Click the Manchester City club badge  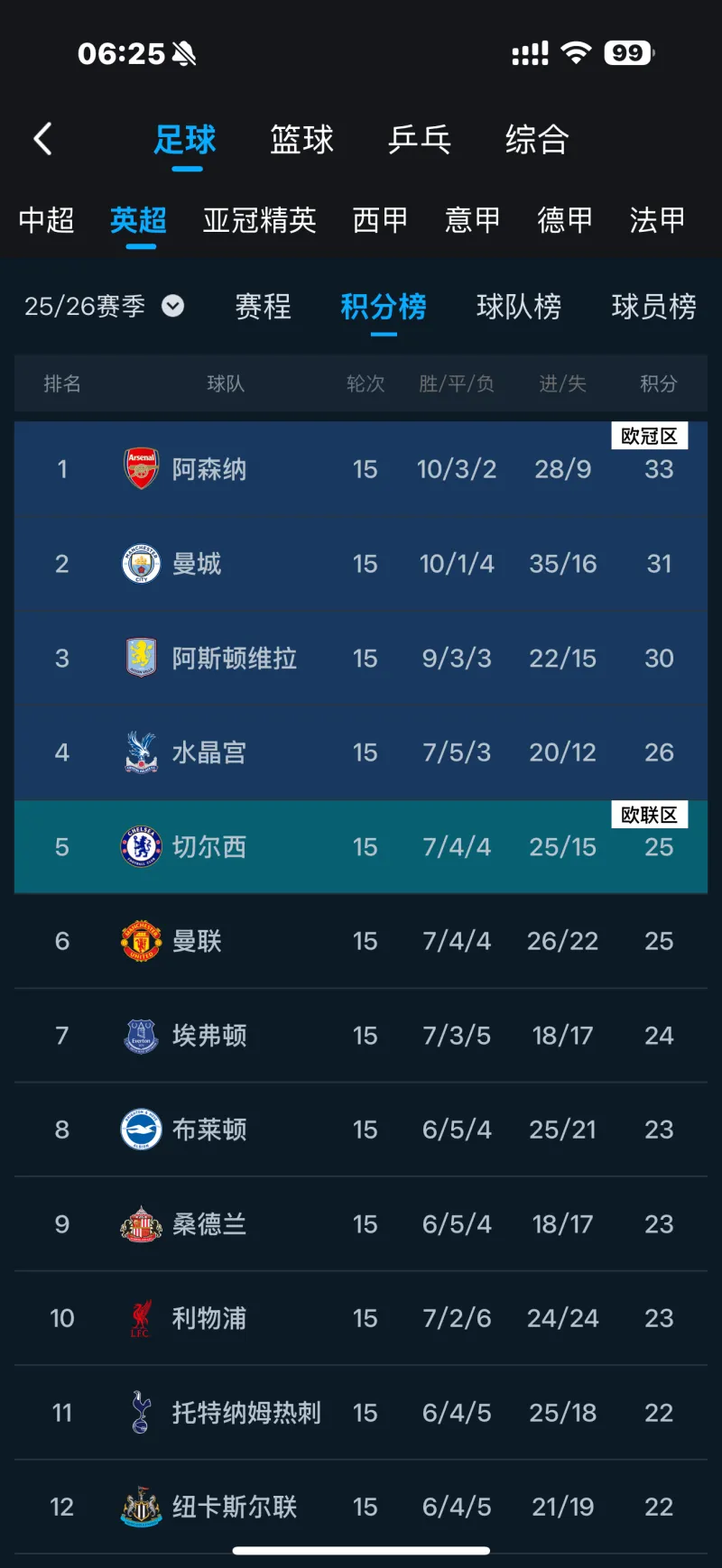pos(141,564)
